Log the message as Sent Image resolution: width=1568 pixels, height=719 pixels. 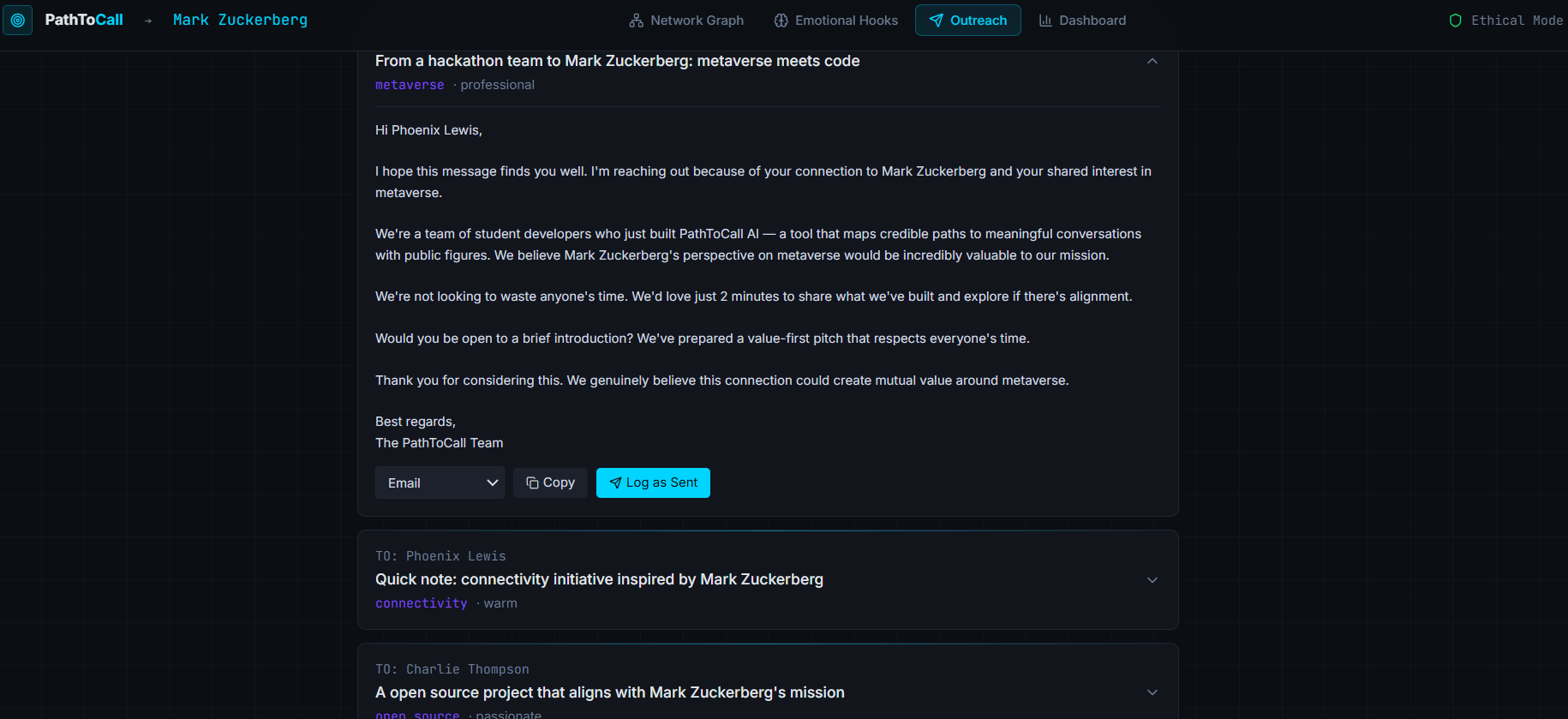tap(653, 482)
